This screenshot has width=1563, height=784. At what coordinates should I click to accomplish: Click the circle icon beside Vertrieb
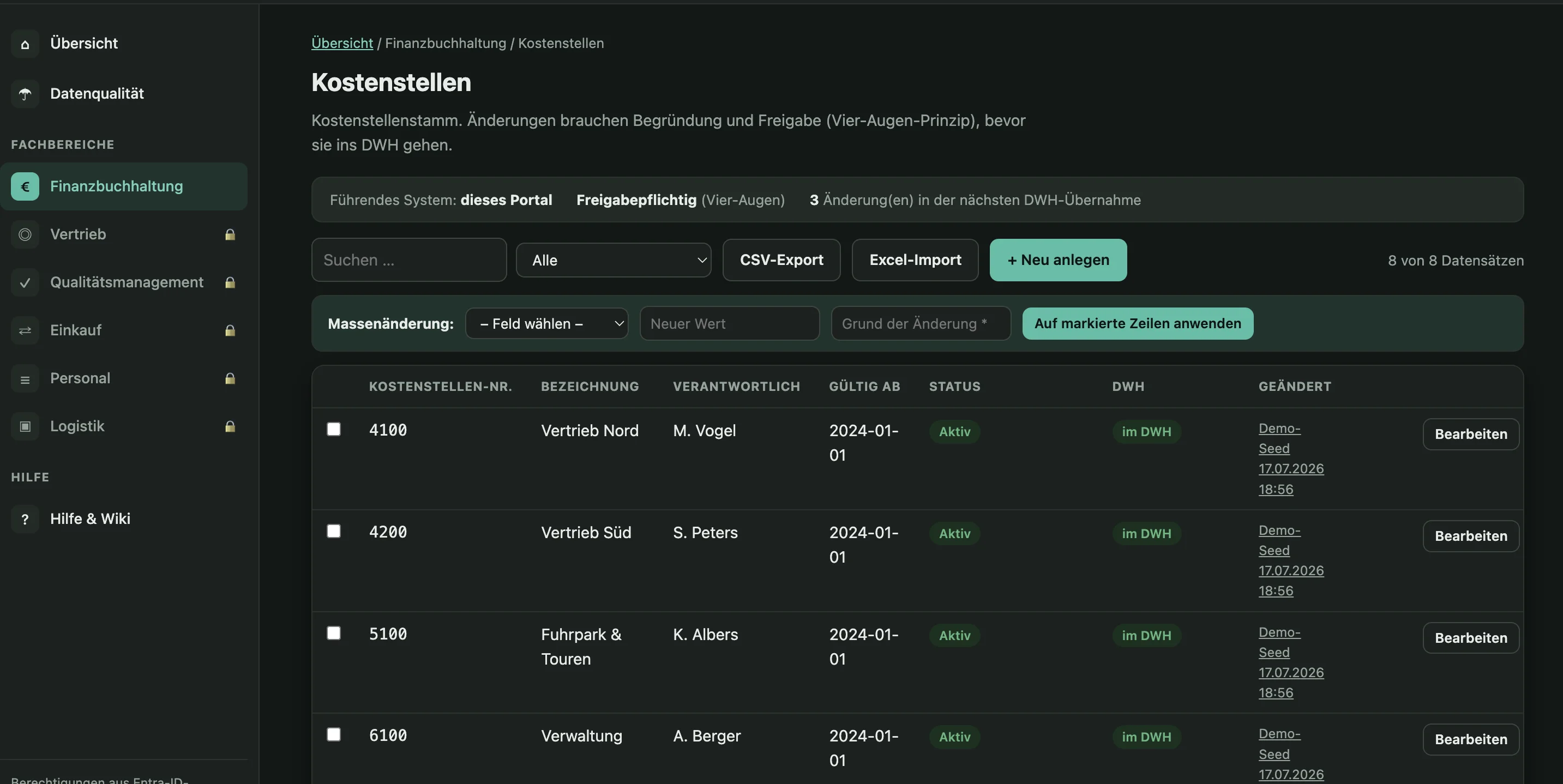click(25, 234)
